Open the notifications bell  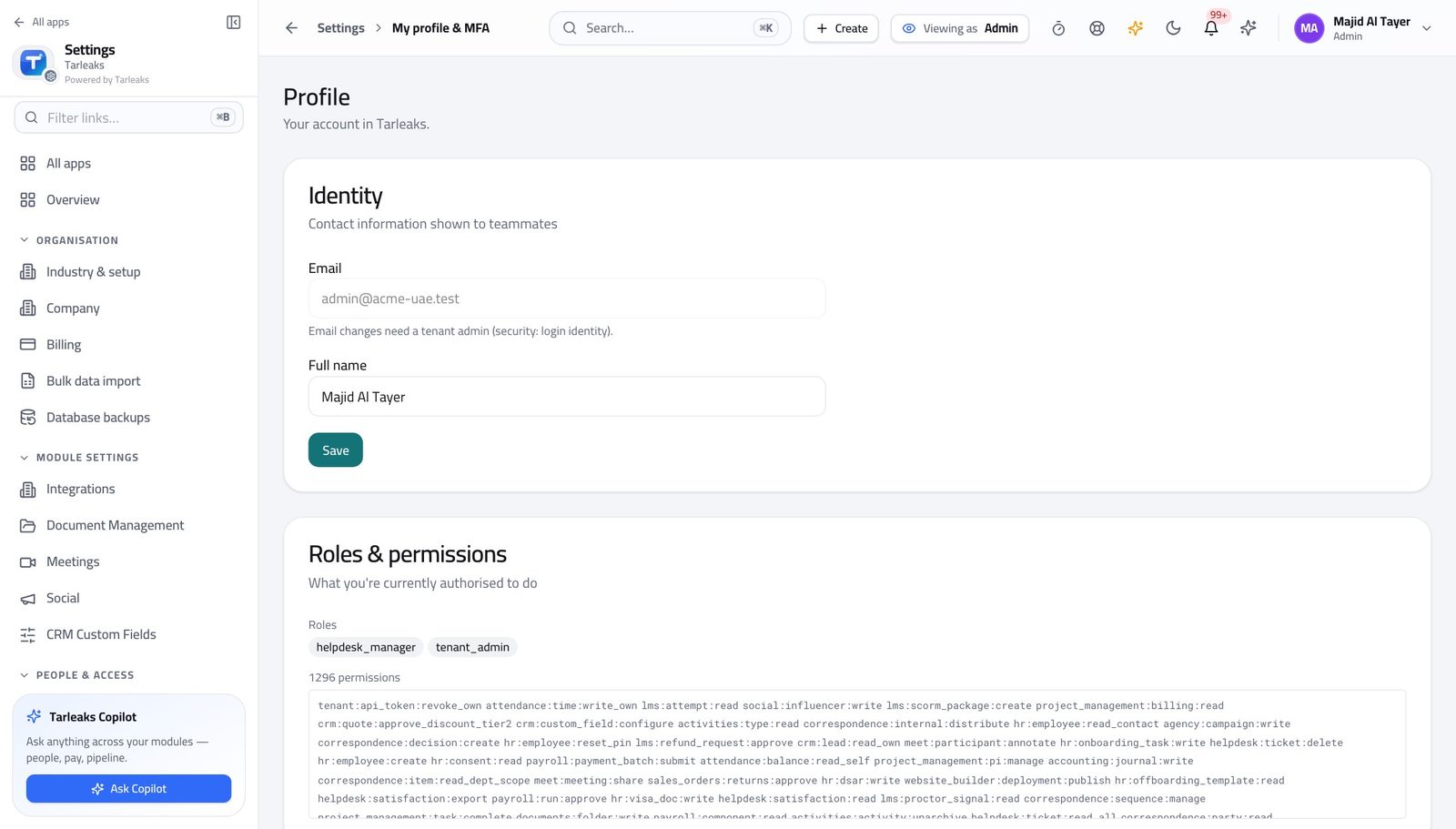point(1211,28)
